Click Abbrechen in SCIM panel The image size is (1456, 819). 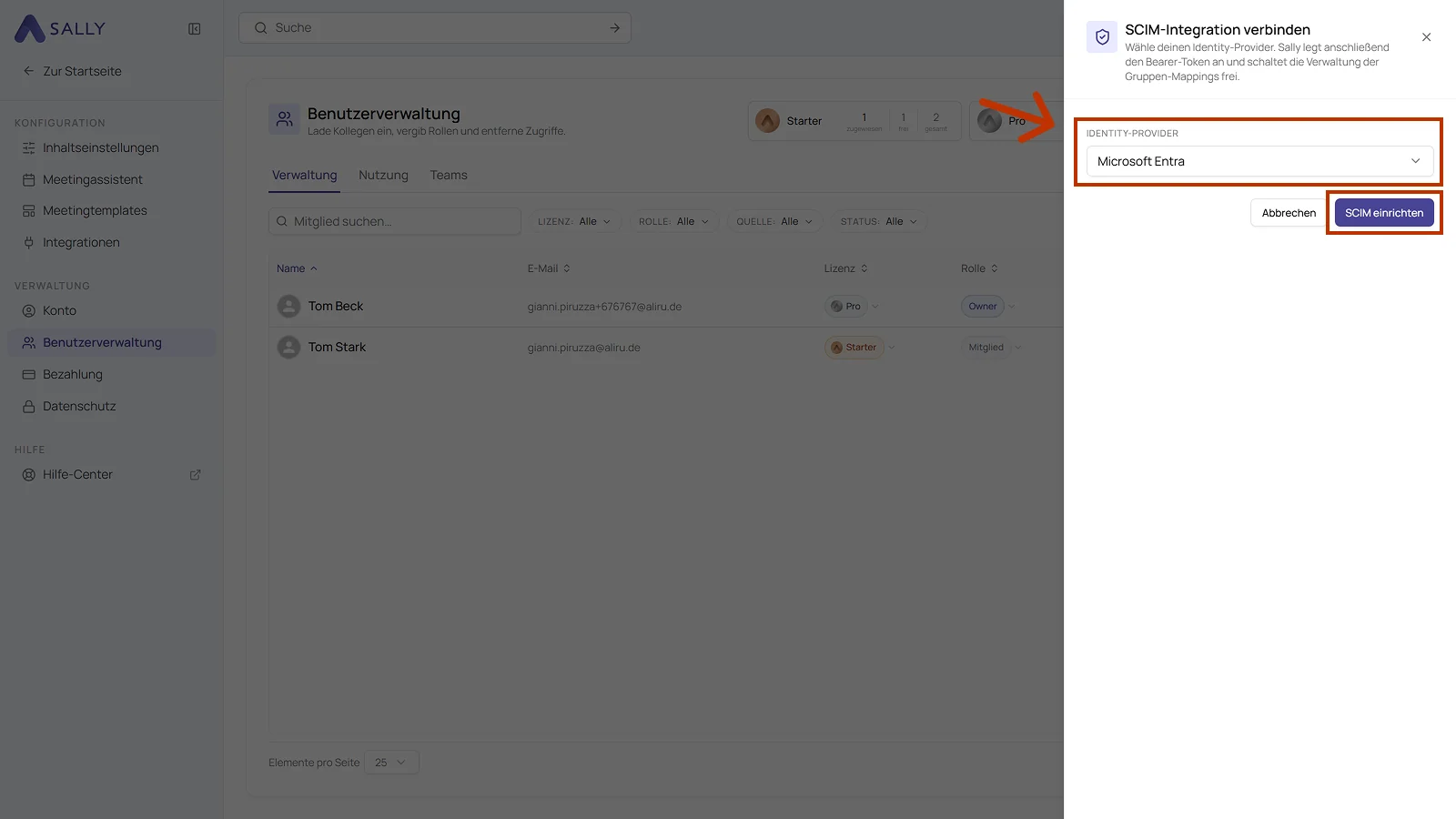click(x=1289, y=213)
